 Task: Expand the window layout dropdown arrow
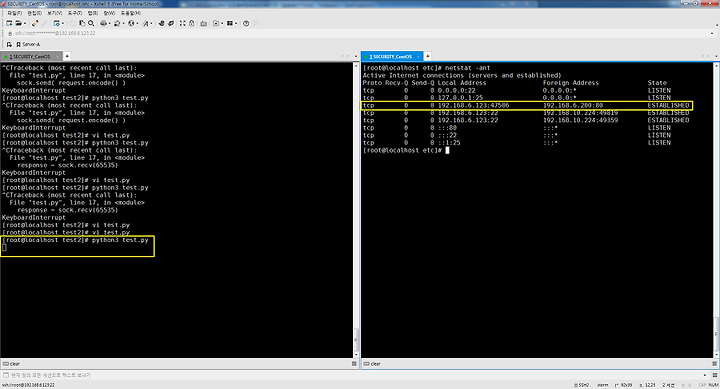[x=236, y=23]
